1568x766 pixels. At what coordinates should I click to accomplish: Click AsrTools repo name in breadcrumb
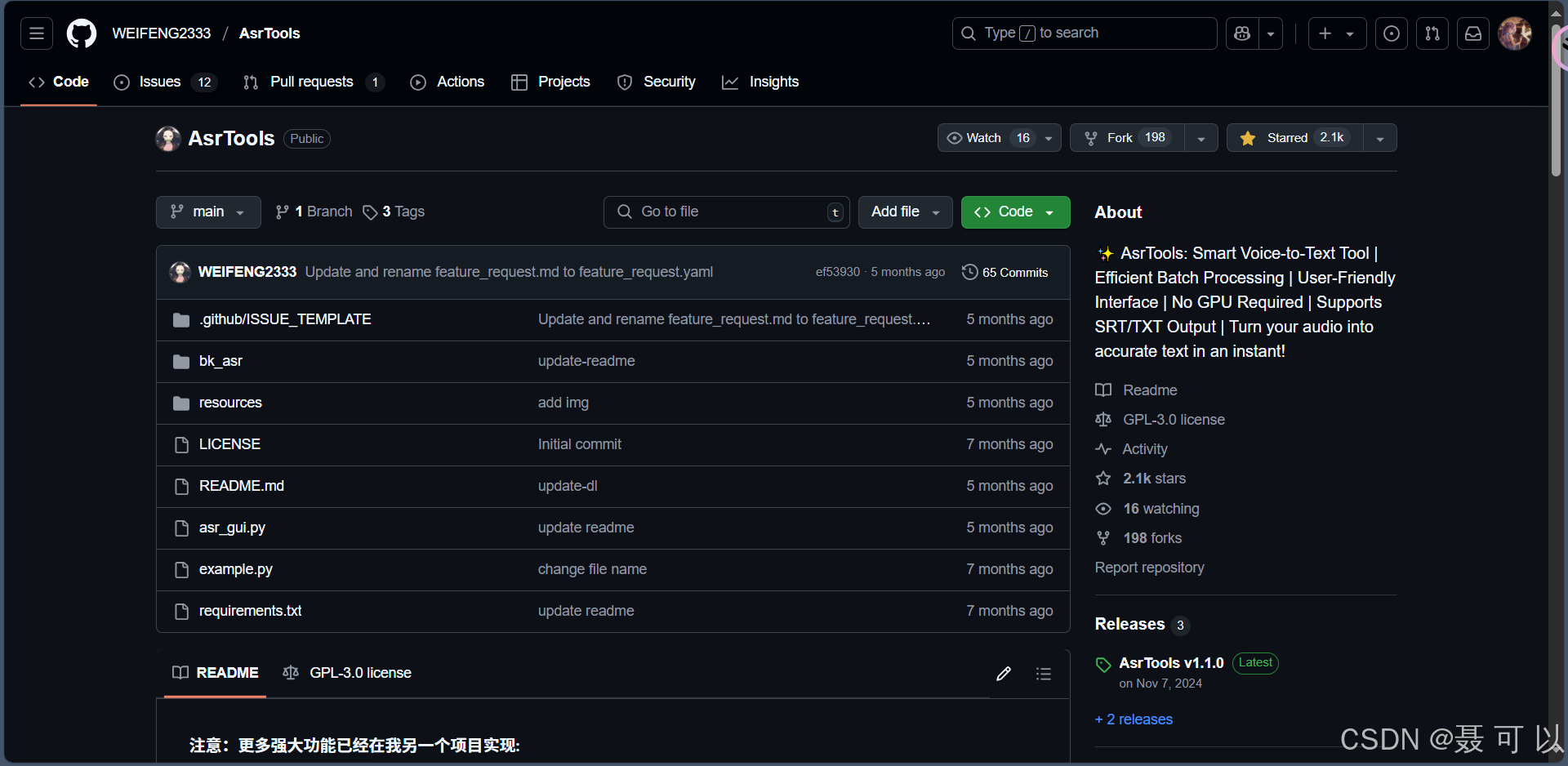[x=269, y=33]
